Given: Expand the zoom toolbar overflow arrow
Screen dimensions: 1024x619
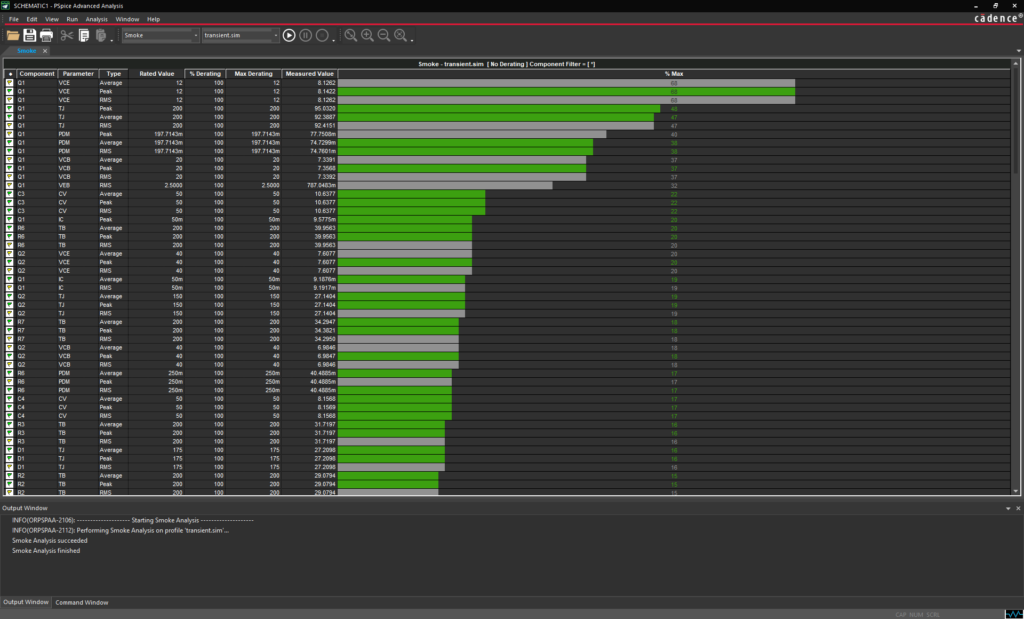Looking at the screenshot, I should (x=412, y=40).
